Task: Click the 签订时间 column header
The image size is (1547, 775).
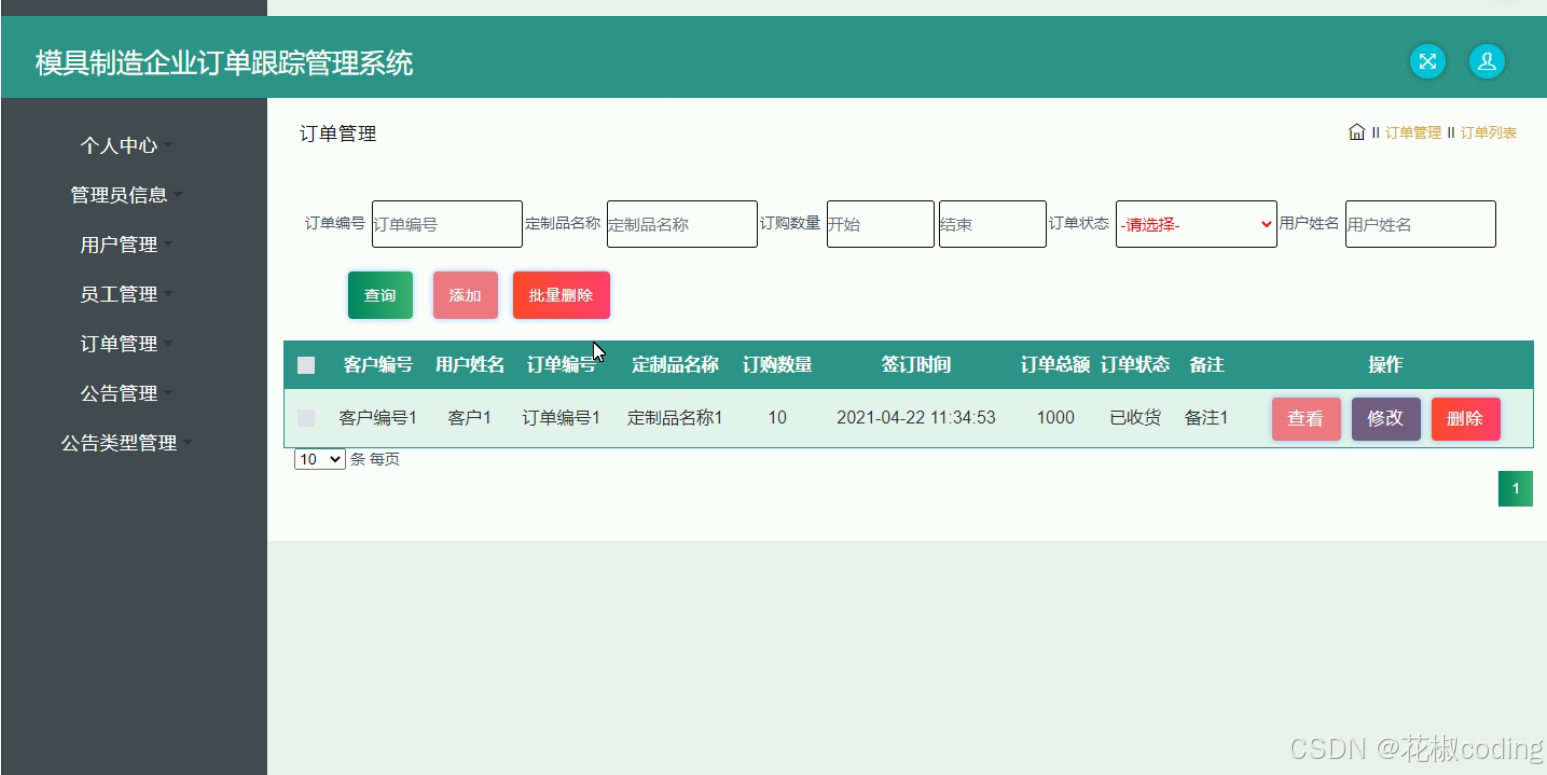Action: 916,365
